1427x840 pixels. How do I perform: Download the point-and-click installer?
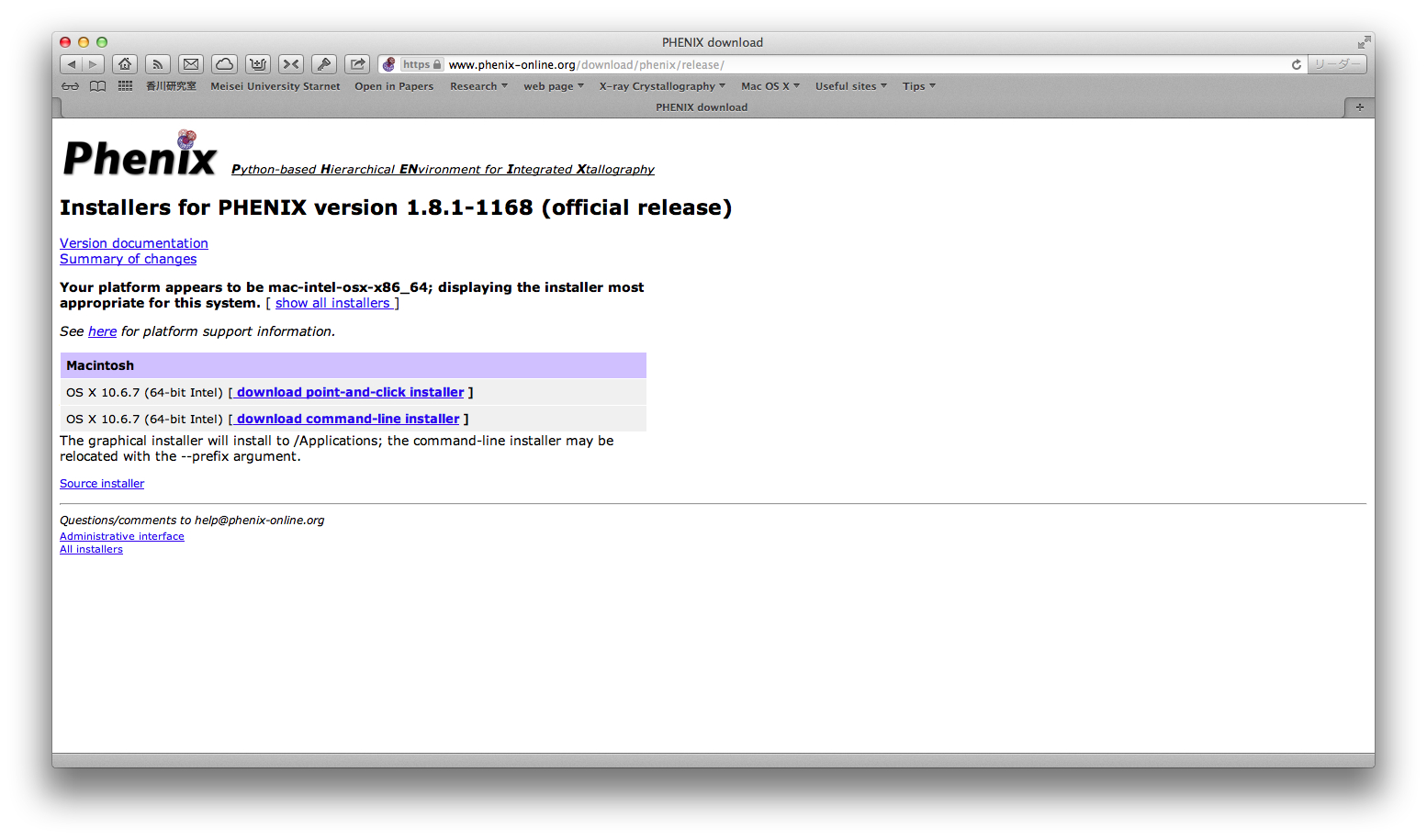[349, 392]
